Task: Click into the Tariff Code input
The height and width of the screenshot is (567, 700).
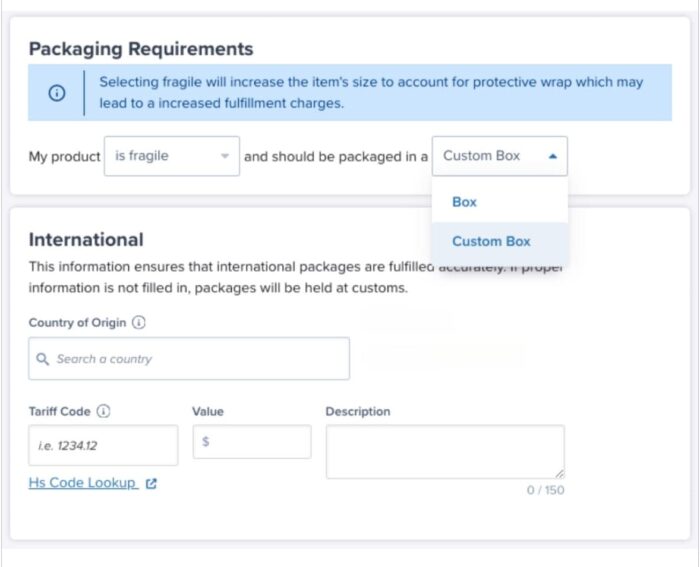Action: 103,446
